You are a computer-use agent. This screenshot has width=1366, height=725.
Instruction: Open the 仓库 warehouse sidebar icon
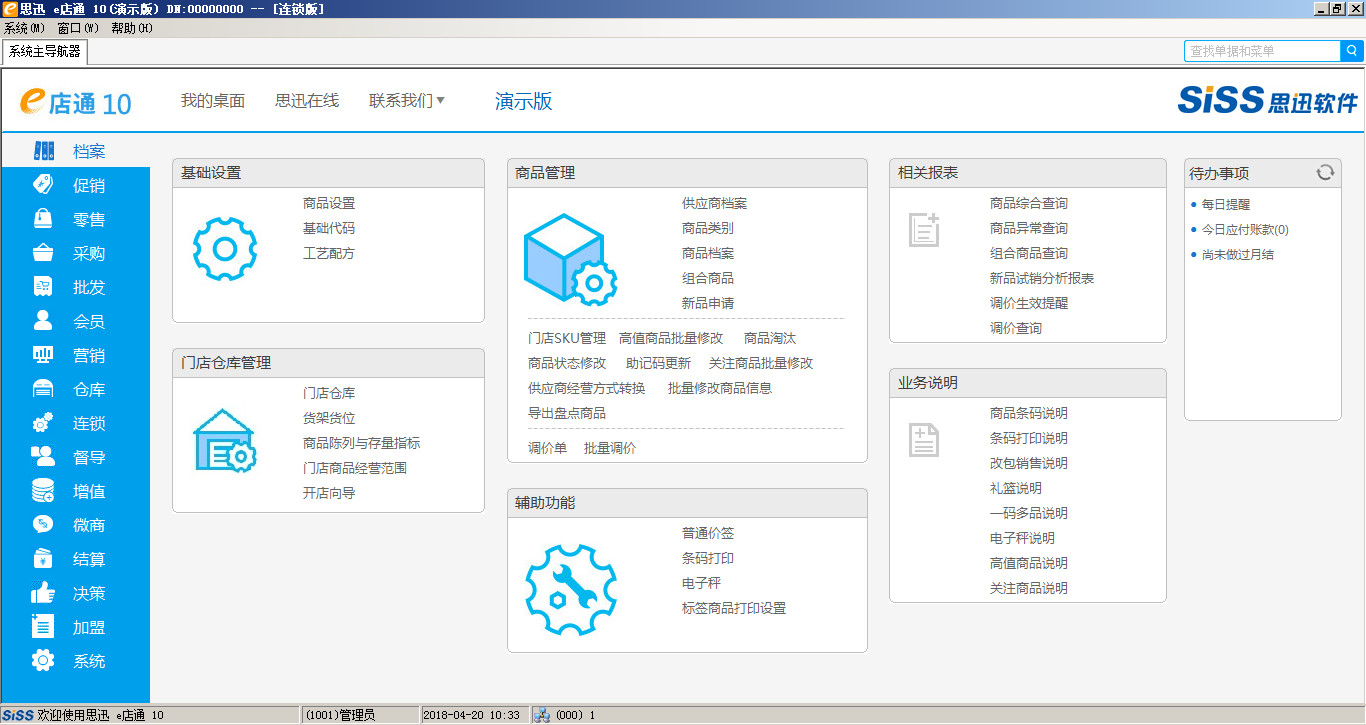pos(44,389)
